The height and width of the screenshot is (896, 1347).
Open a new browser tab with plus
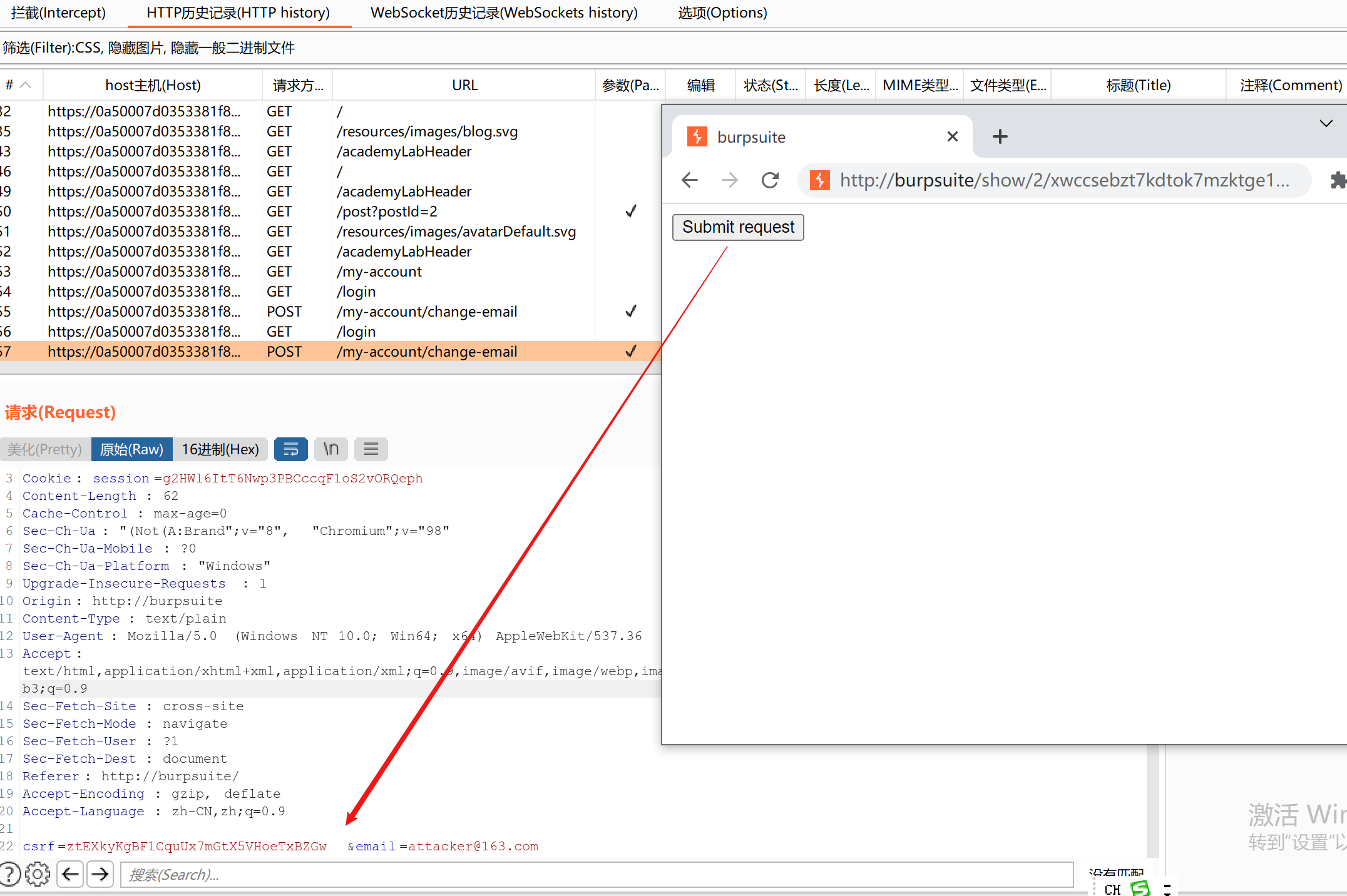point(1000,136)
